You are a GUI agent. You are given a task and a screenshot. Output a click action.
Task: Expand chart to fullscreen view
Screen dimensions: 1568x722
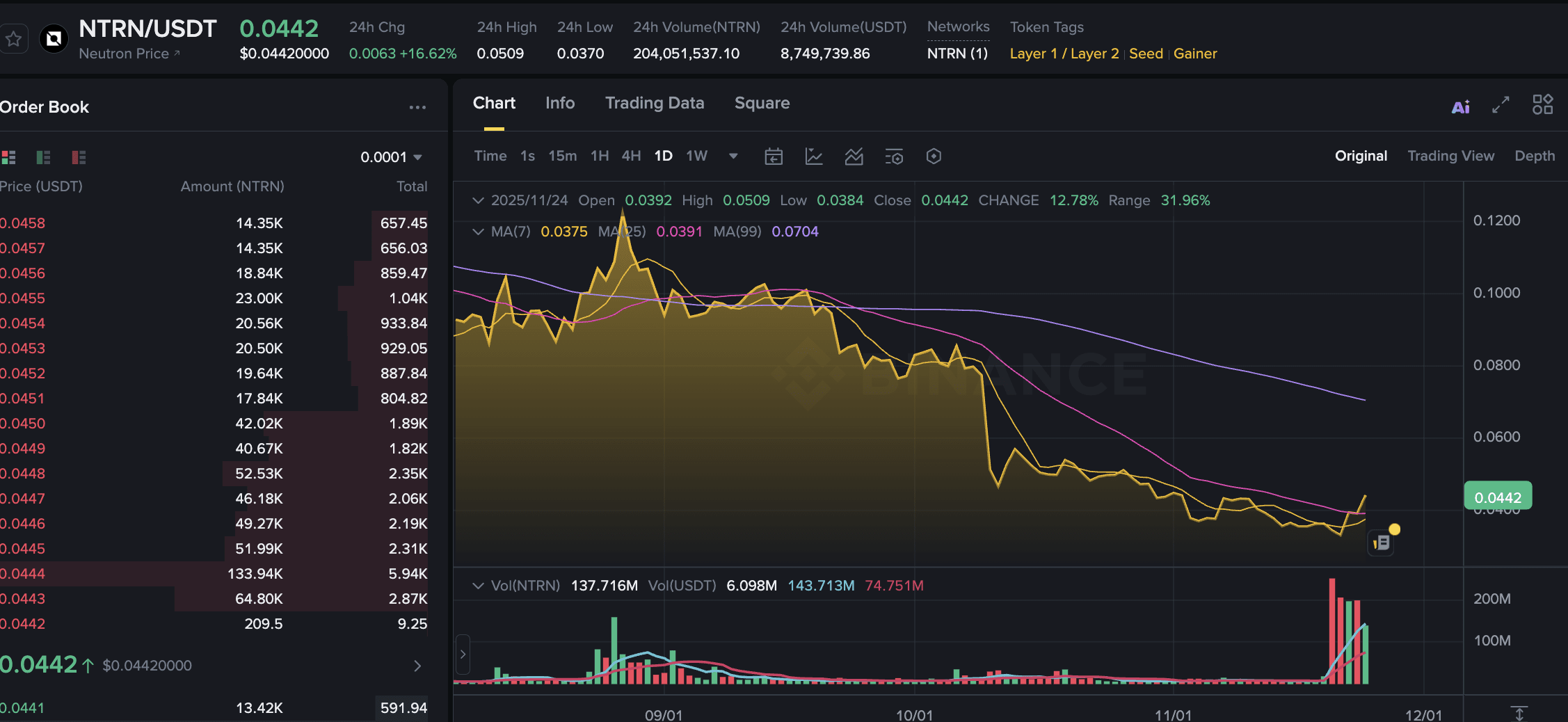click(1501, 105)
